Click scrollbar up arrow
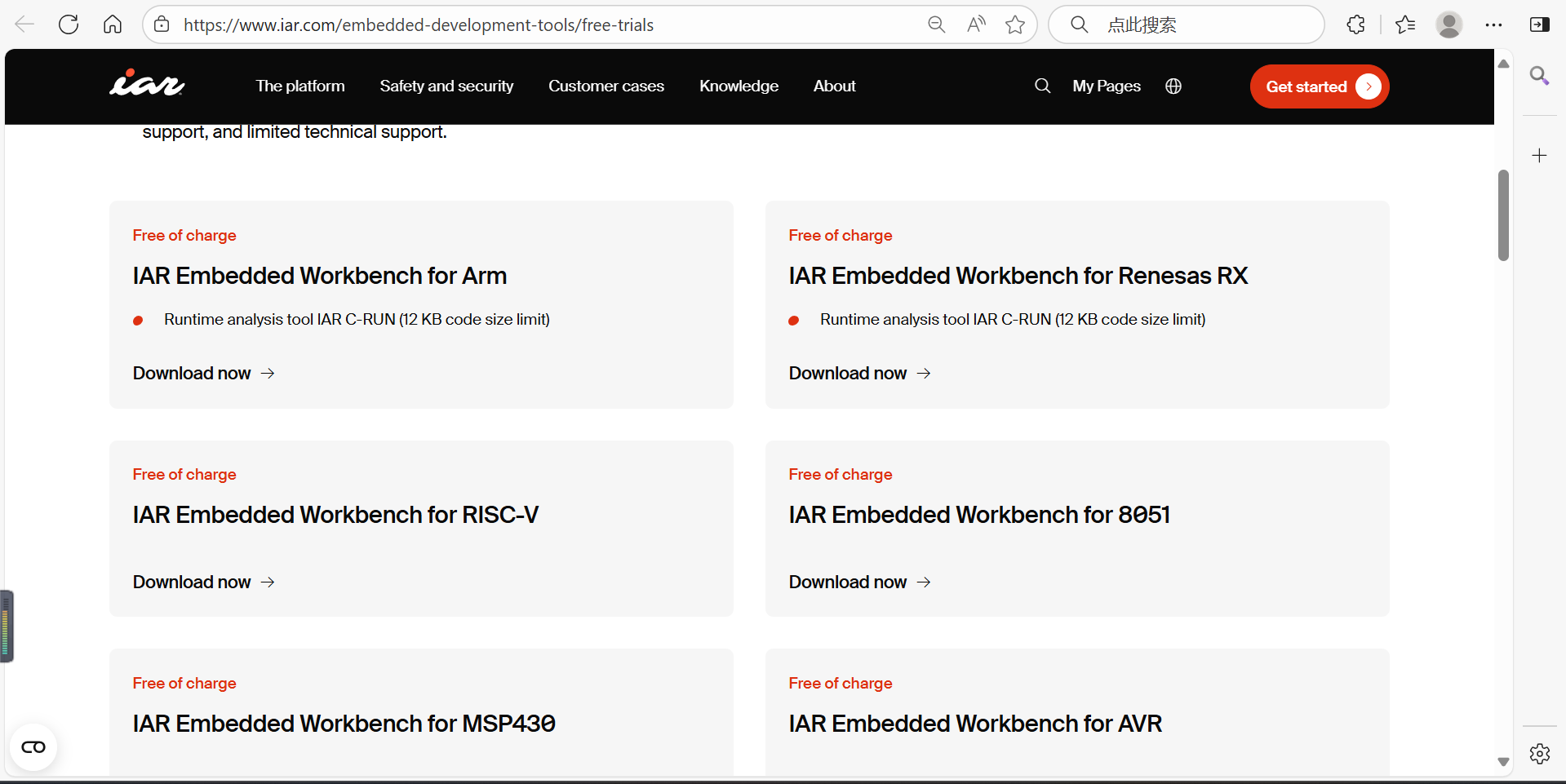 point(1503,64)
